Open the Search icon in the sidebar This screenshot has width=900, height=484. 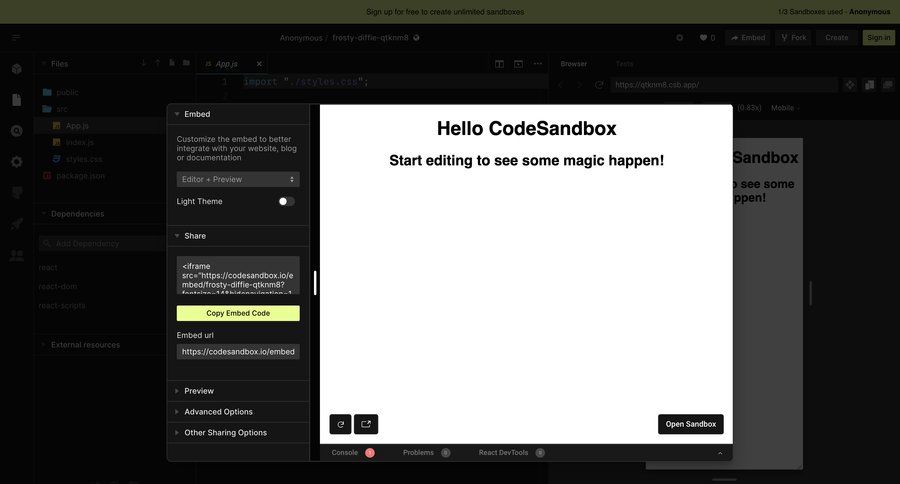[x=17, y=131]
